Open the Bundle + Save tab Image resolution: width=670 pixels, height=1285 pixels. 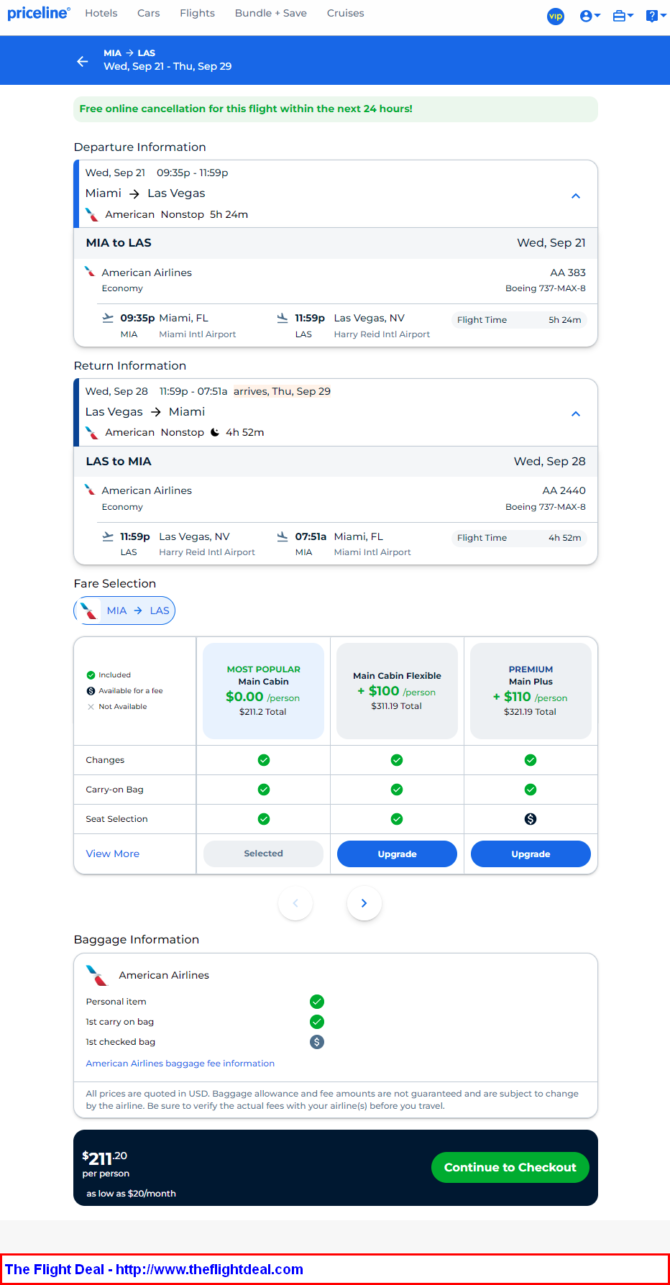pyautogui.click(x=271, y=13)
